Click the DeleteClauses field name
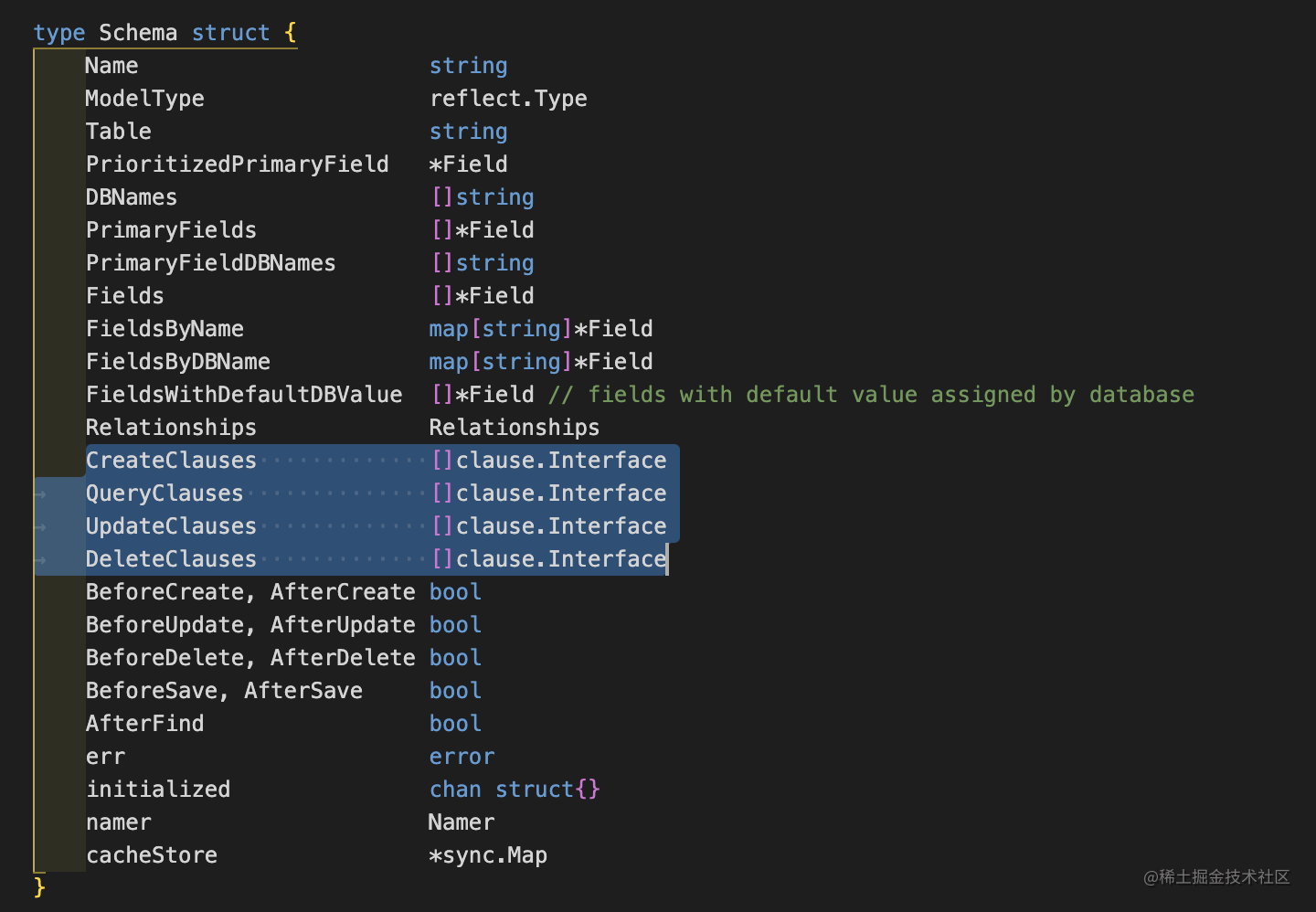This screenshot has height=912, width=1316. point(171,559)
